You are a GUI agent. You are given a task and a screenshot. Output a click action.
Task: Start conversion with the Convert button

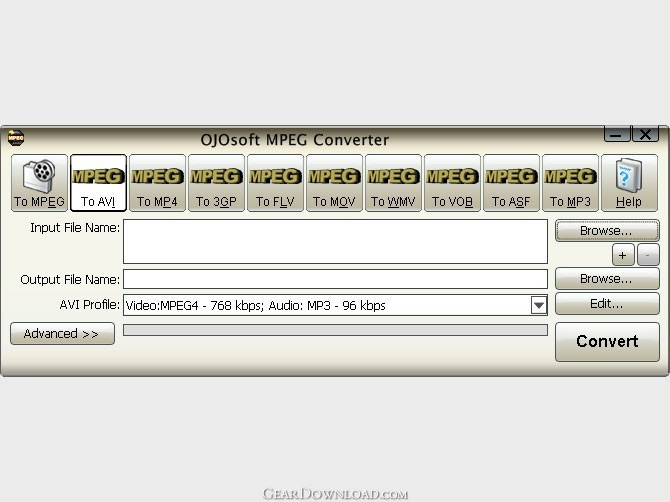click(x=607, y=341)
